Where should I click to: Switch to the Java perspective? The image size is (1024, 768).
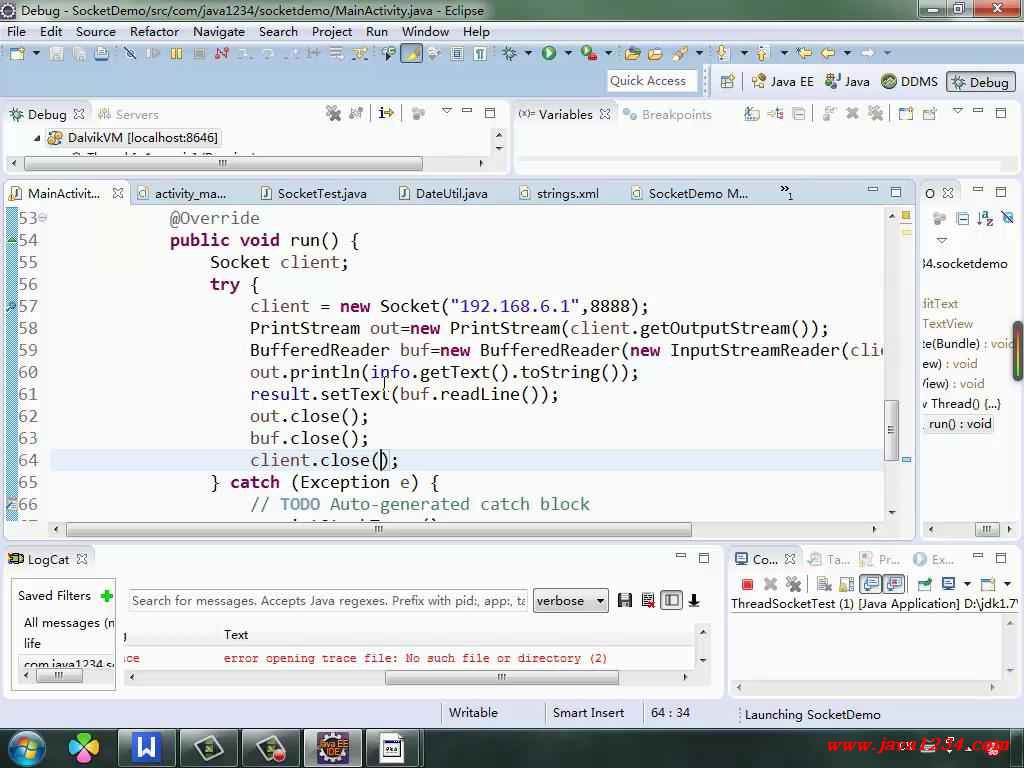click(847, 82)
